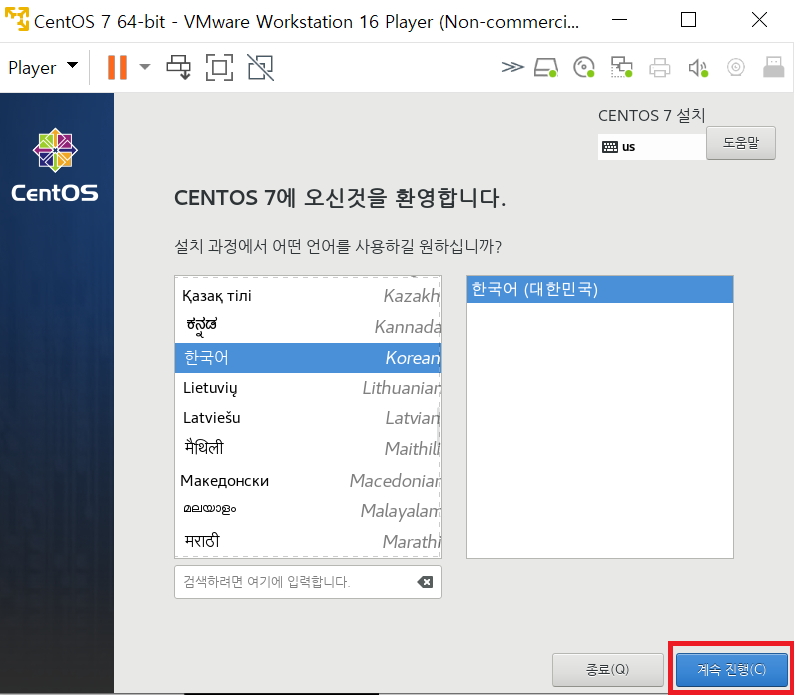
Task: Maximize the VMware Player window
Action: click(688, 20)
